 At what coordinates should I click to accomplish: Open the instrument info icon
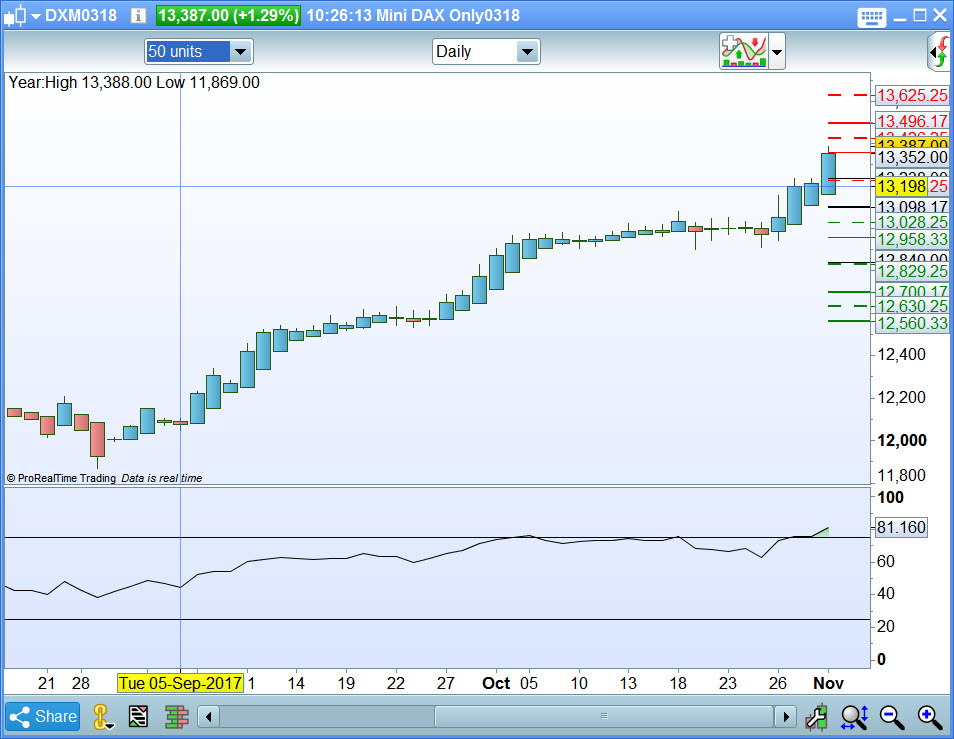coord(138,16)
